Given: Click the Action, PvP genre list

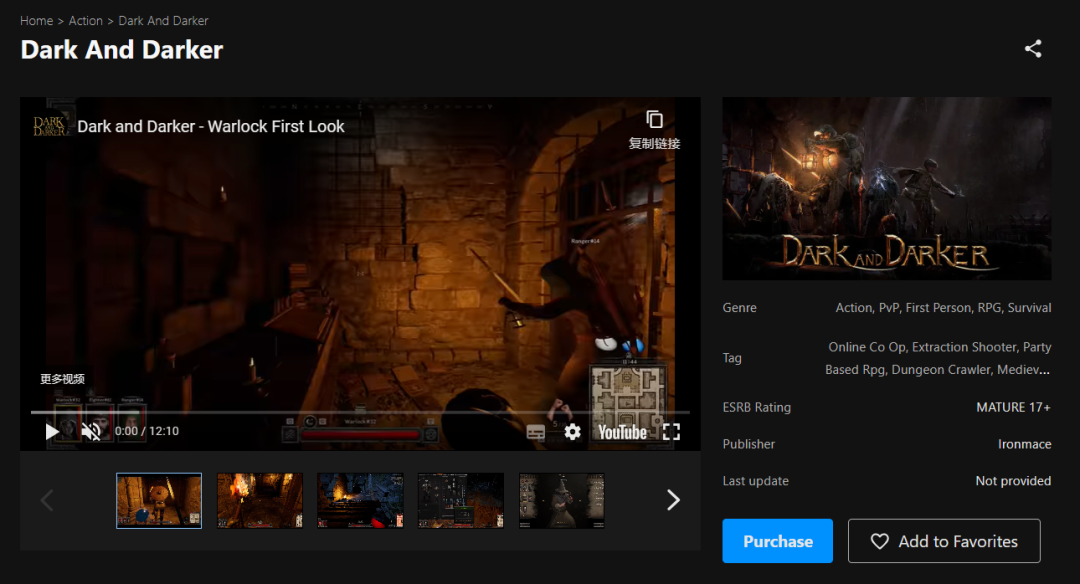Looking at the screenshot, I should click(943, 308).
